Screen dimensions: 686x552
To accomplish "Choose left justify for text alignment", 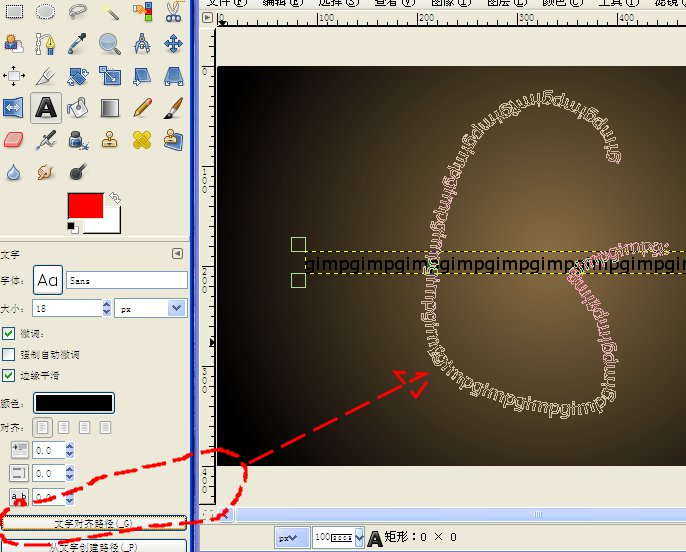I will click(x=42, y=427).
